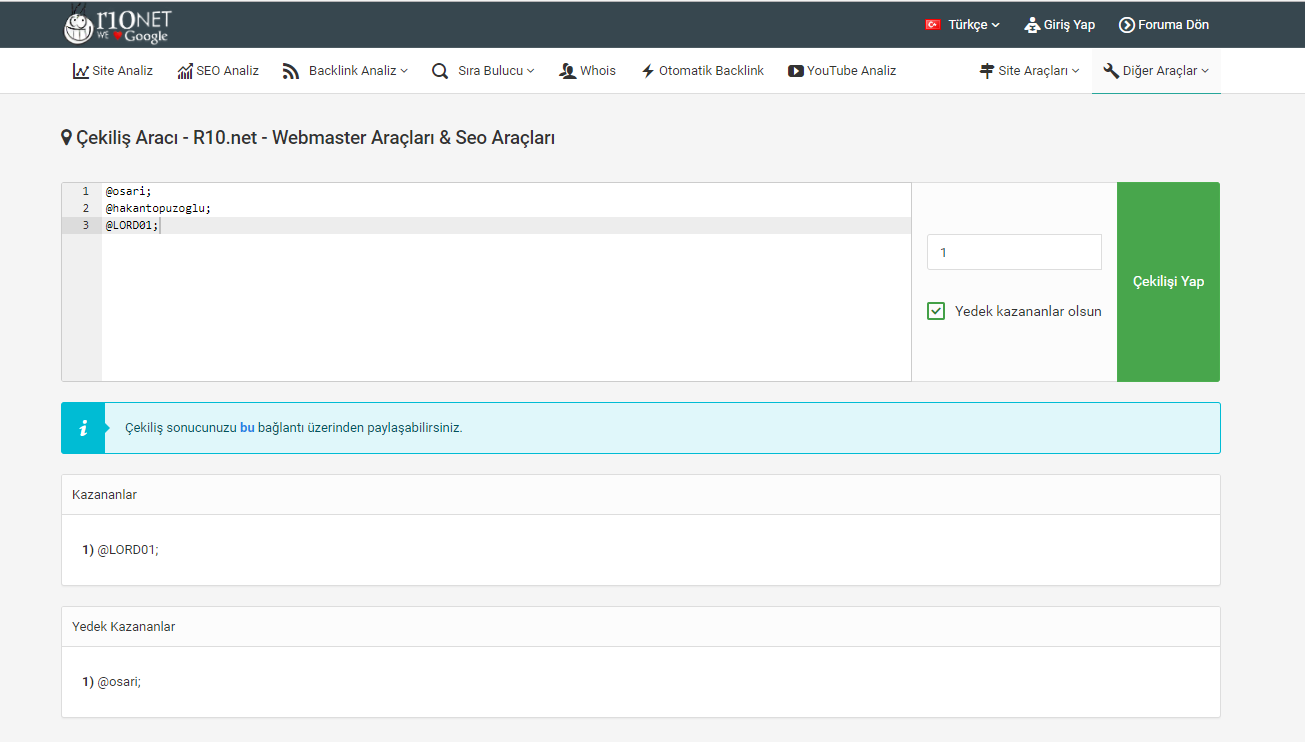
Task: Click the winner count input field
Action: tap(1014, 252)
